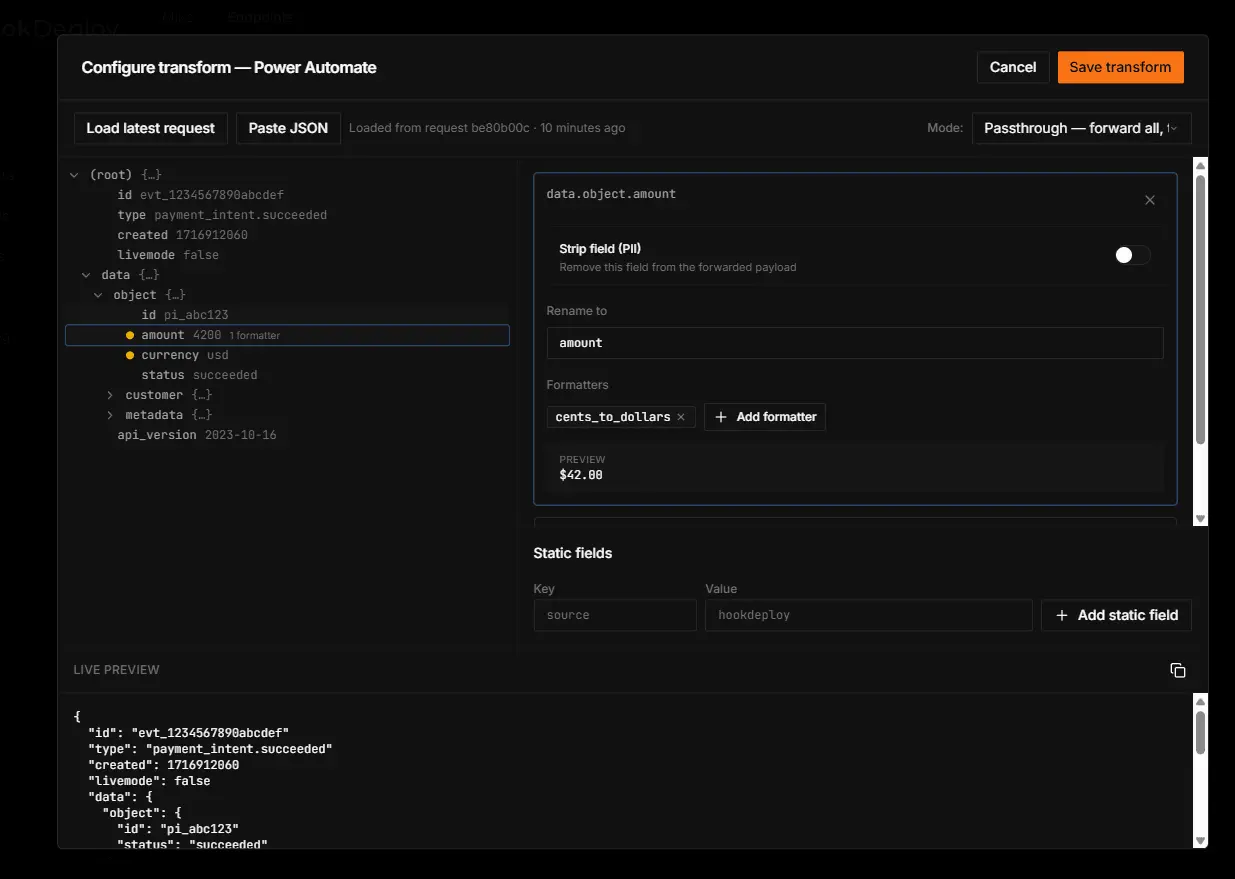Click the Paste JSON button
This screenshot has width=1235, height=879.
pyautogui.click(x=288, y=128)
